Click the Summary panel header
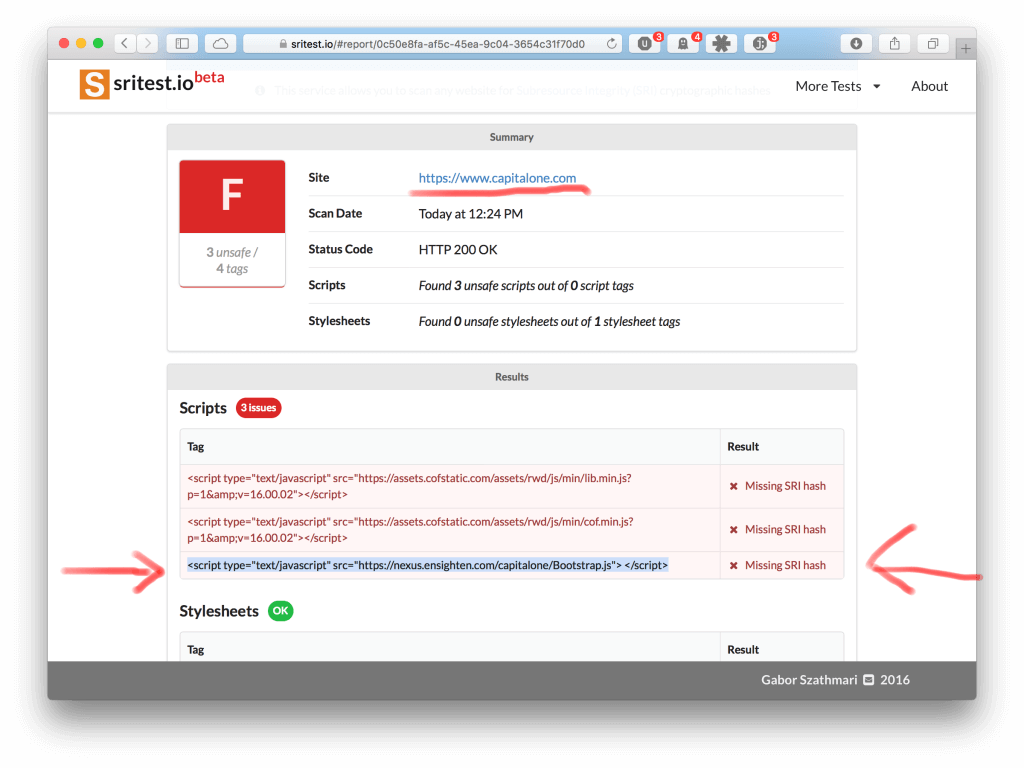The width and height of the screenshot is (1024, 768). tap(512, 137)
